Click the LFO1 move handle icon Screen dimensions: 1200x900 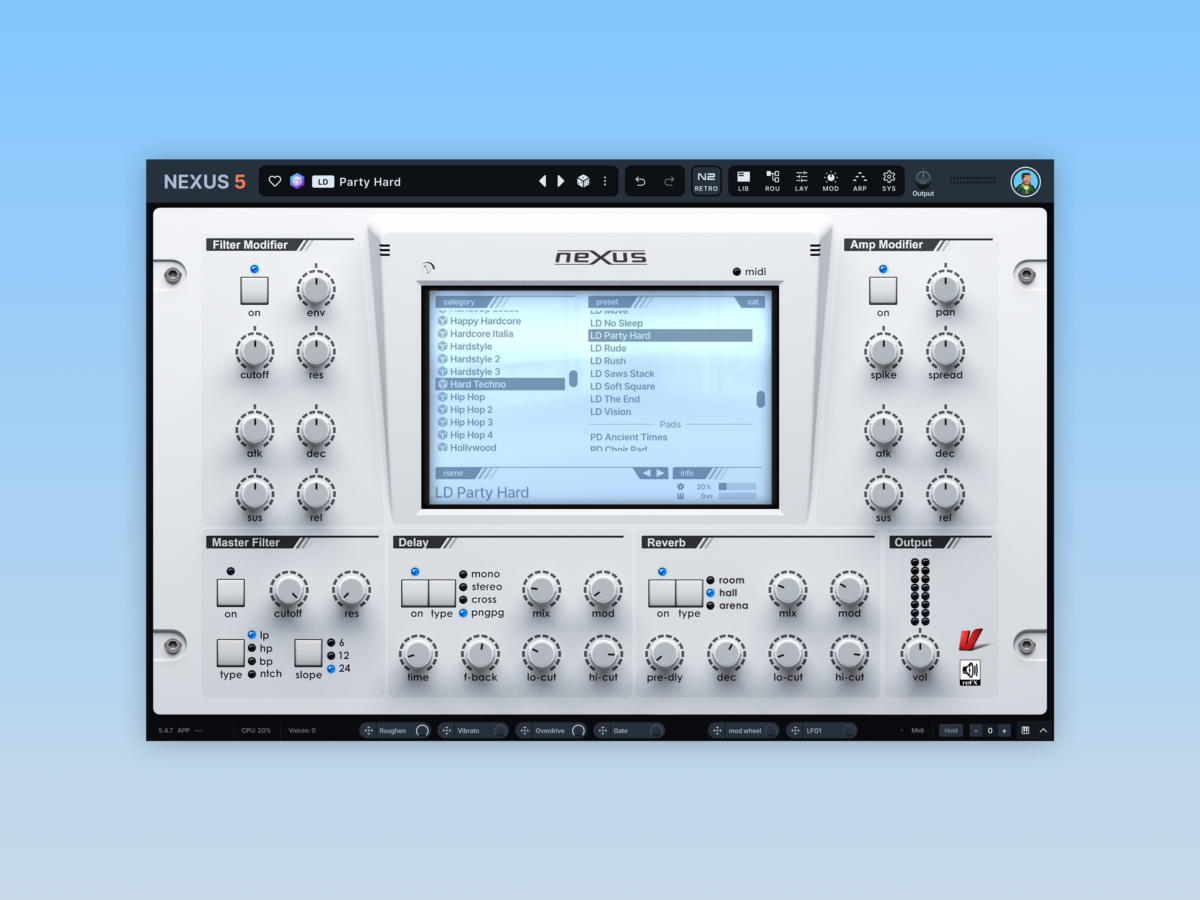click(x=796, y=731)
